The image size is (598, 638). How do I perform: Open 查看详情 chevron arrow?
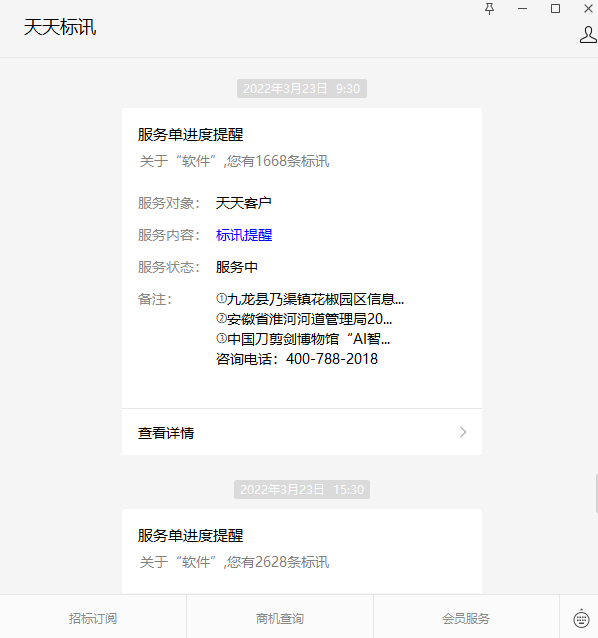pos(463,432)
